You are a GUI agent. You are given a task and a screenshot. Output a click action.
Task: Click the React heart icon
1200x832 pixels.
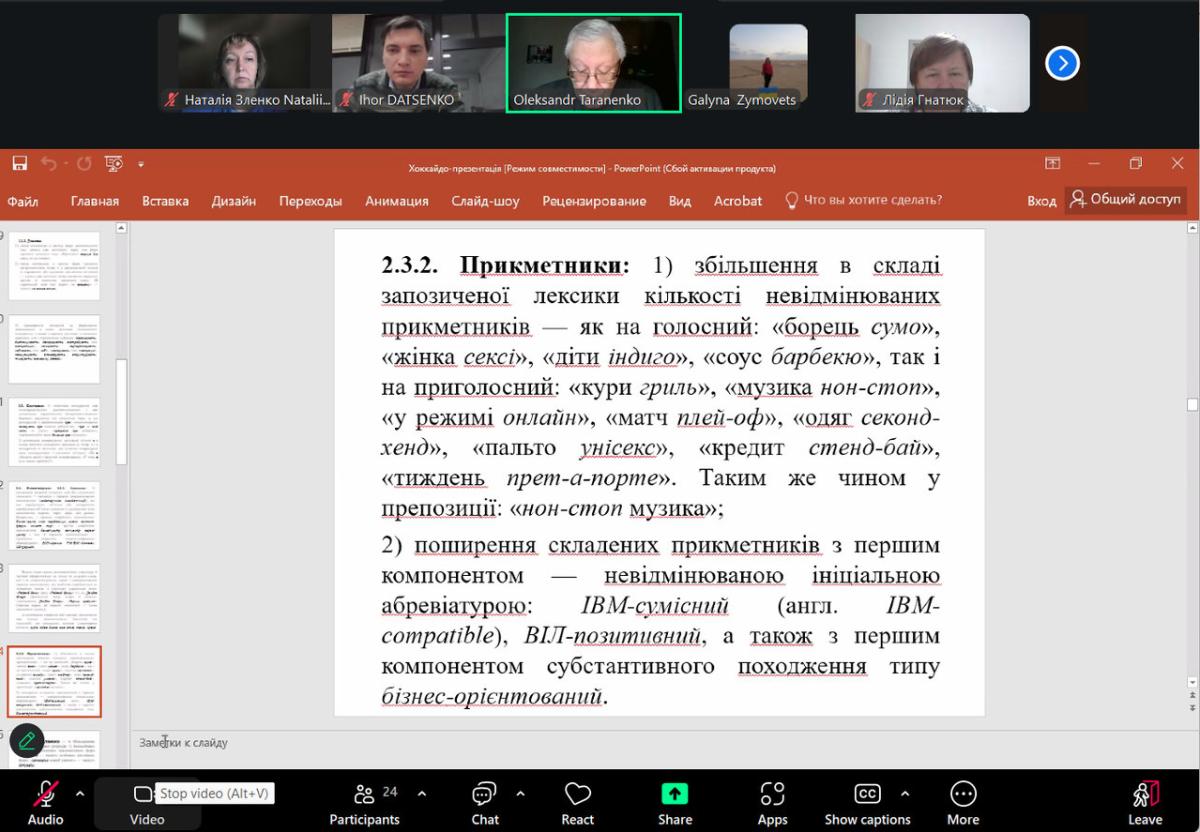pos(577,795)
